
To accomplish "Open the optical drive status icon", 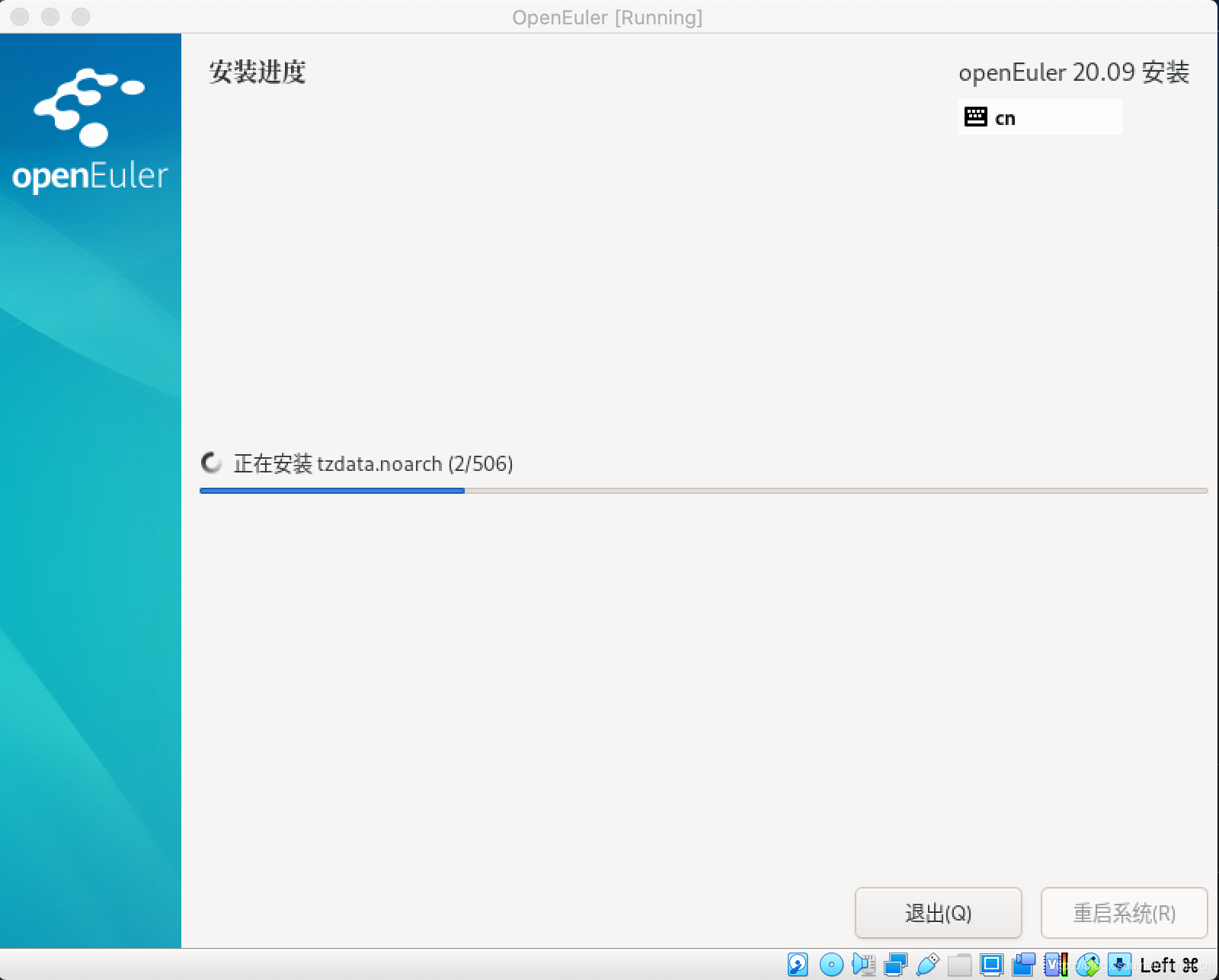I will click(831, 965).
